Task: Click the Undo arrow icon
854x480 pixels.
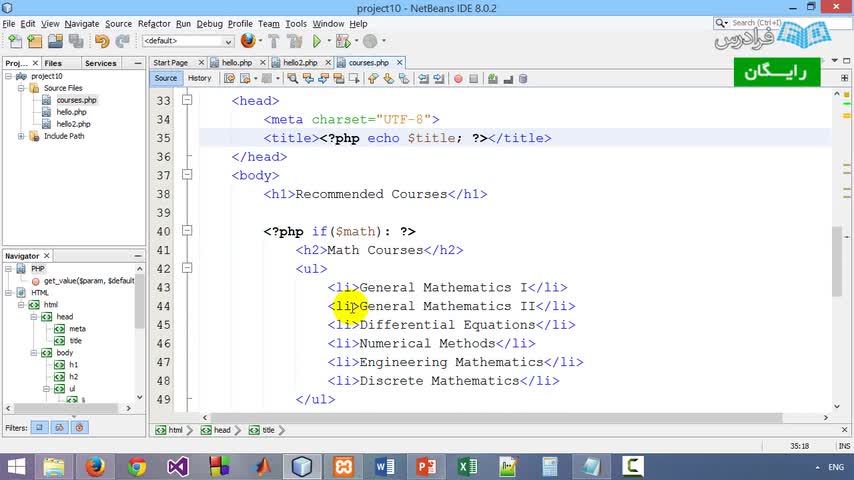Action: pyautogui.click(x=102, y=41)
